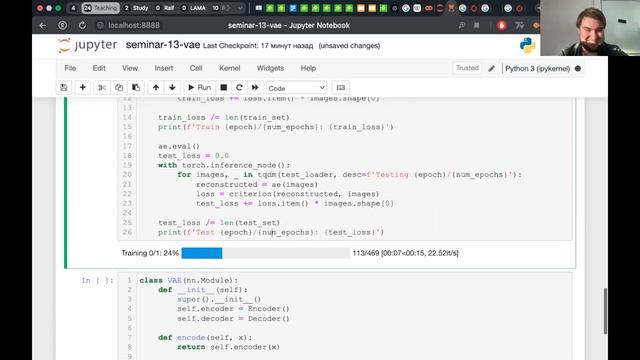
Task: Move selected cell down arrow
Action: pyautogui.click(x=172, y=88)
